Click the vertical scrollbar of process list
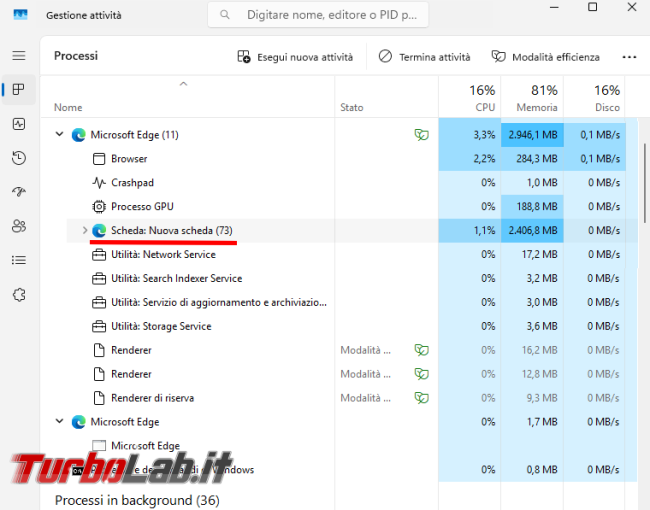The image size is (650, 510). tap(645, 182)
